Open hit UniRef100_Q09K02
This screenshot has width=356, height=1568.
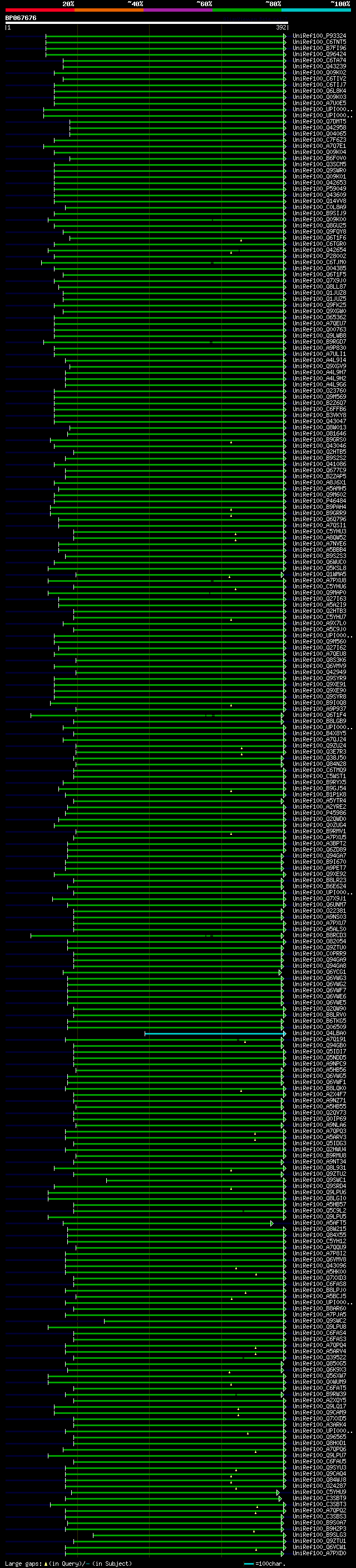(x=319, y=72)
